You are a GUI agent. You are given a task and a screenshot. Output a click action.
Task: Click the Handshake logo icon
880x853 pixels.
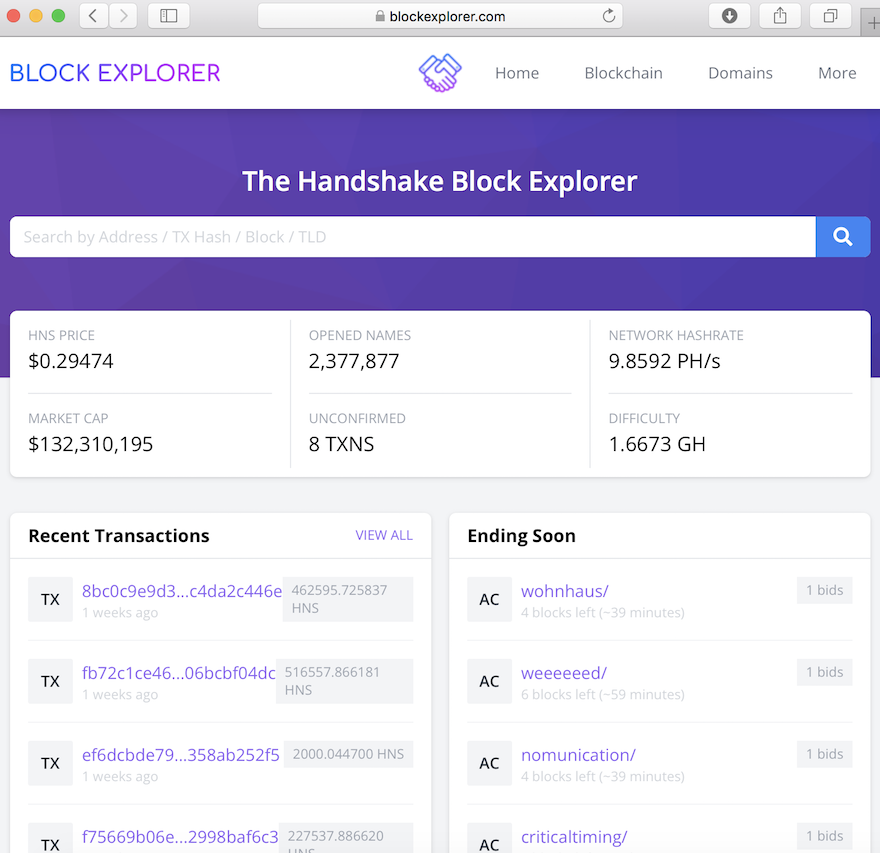pos(439,73)
